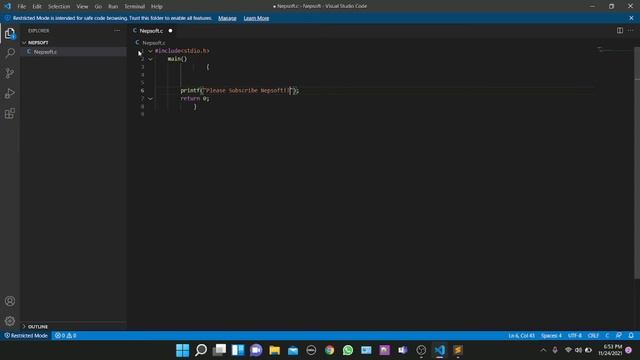Fold code at line 2 chevron
The height and width of the screenshot is (360, 640).
point(150,59)
